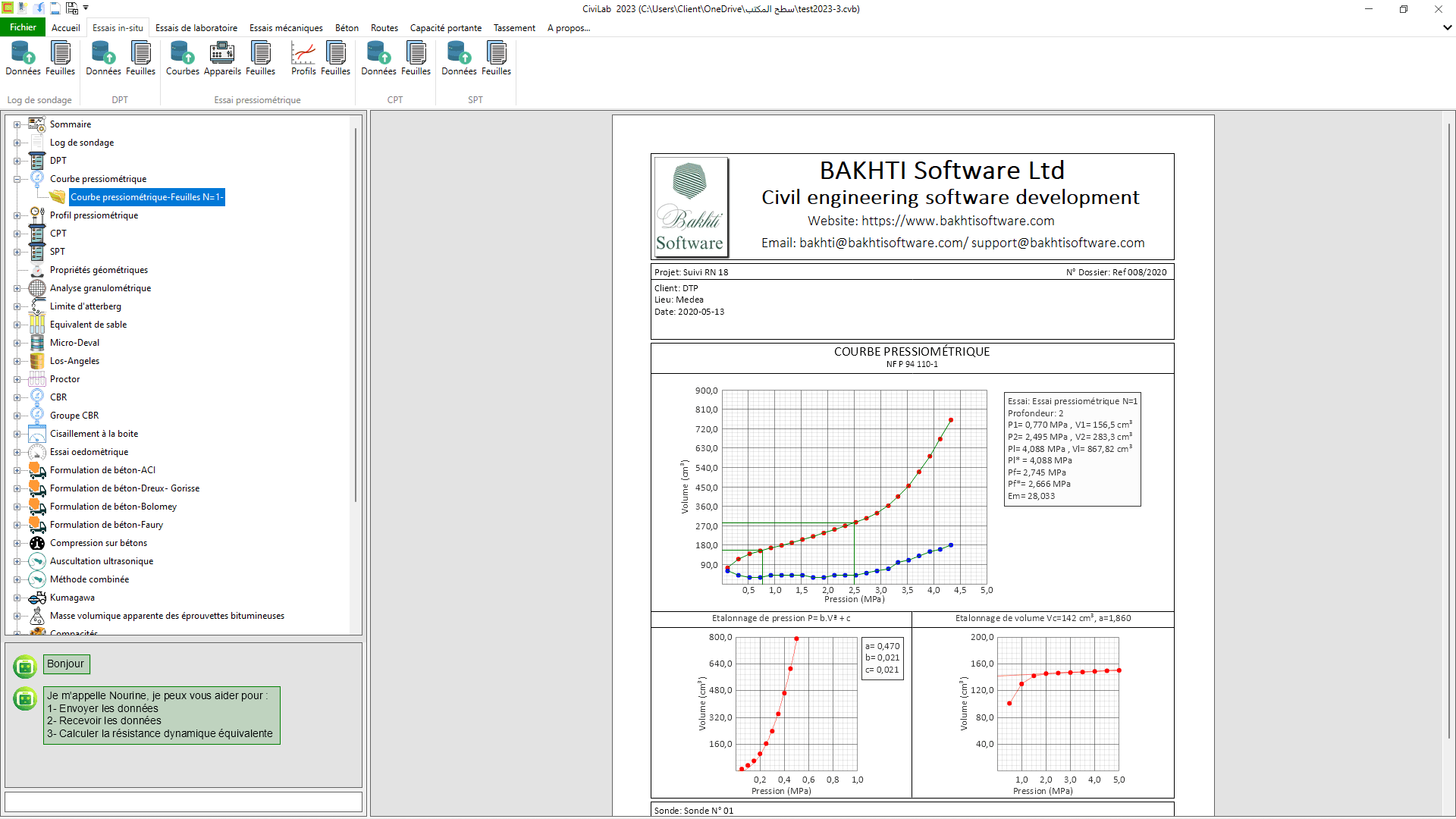Collapse the ribbon with the chevron
The width and height of the screenshot is (1456, 819).
click(x=1447, y=27)
